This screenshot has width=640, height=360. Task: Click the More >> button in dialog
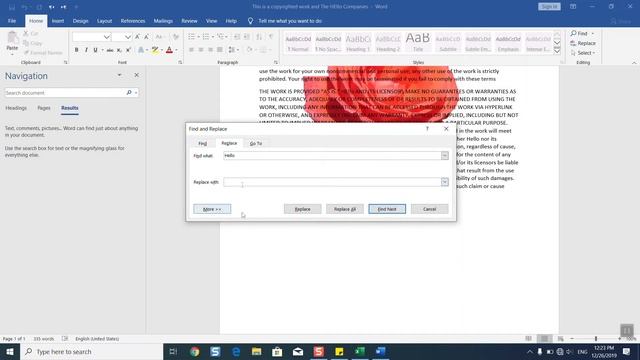pyautogui.click(x=212, y=209)
